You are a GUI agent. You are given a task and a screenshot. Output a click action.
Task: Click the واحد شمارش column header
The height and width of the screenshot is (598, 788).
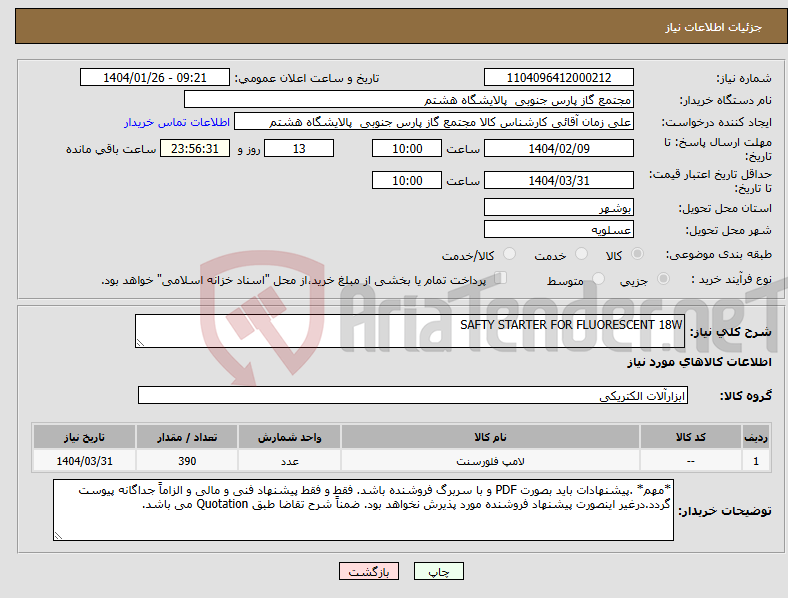coord(289,437)
